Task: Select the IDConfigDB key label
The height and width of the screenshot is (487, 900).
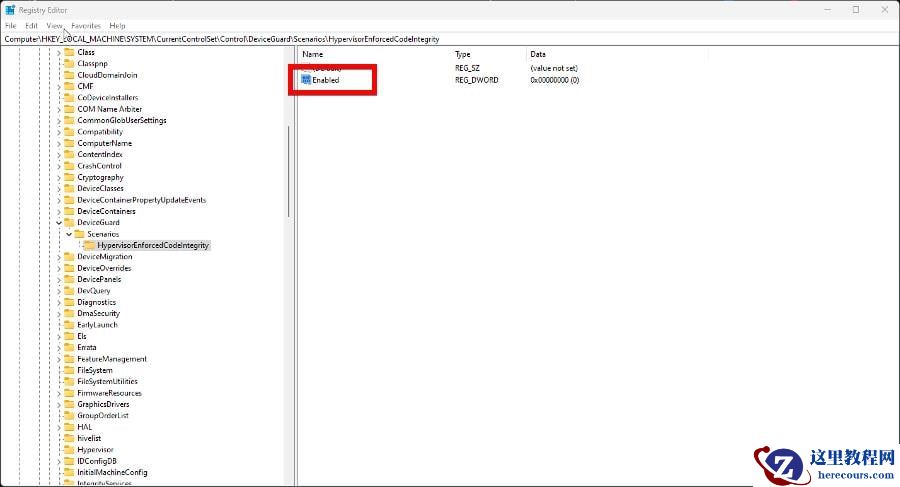Action: point(96,461)
